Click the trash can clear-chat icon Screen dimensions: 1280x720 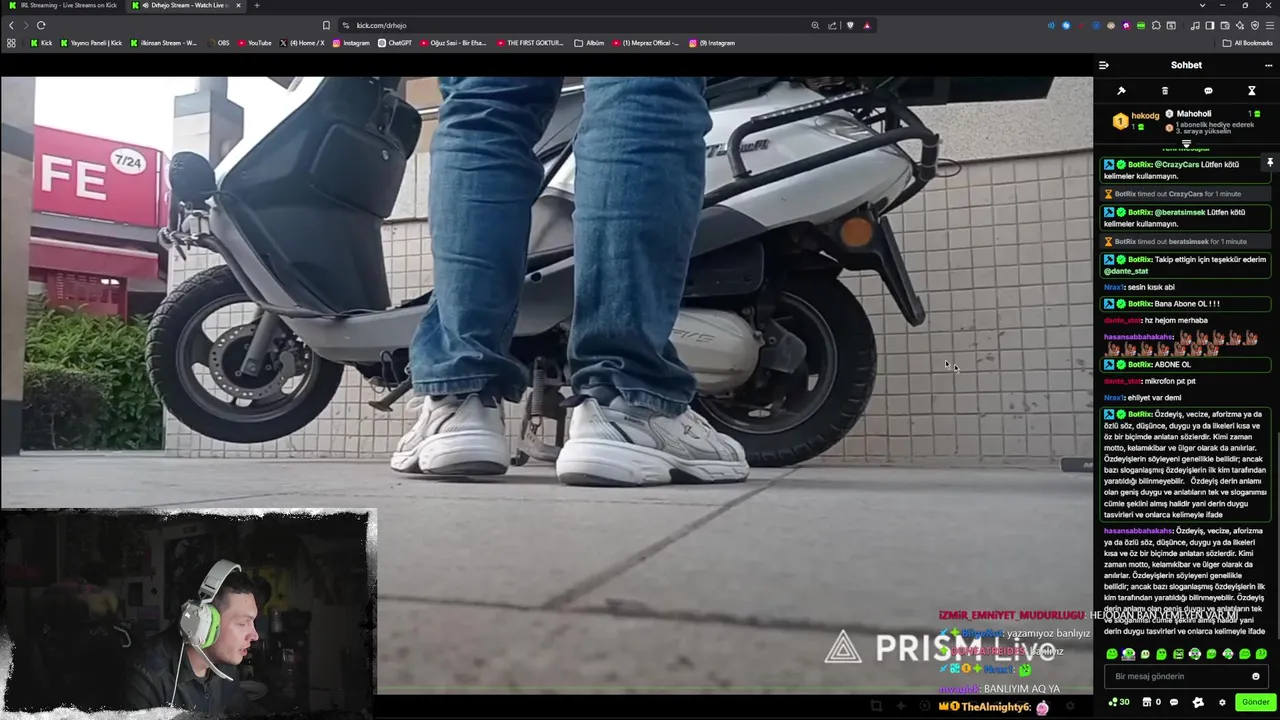coord(1164,91)
